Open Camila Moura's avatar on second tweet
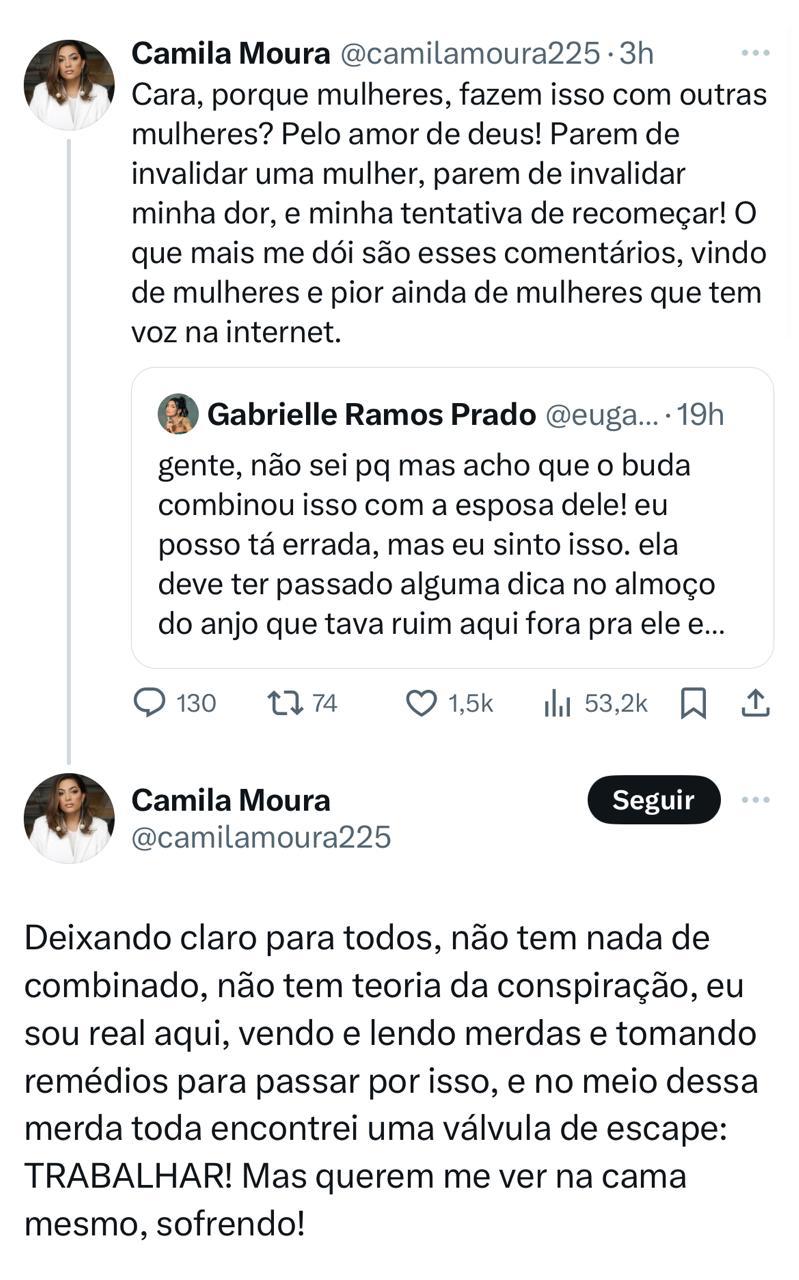The width and height of the screenshot is (799, 1280). tap(69, 818)
